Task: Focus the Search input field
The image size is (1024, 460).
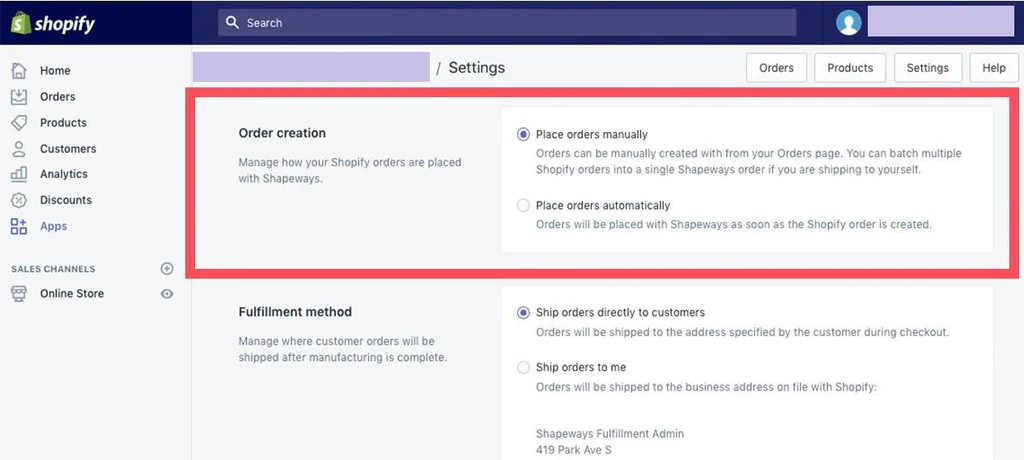Action: click(507, 23)
